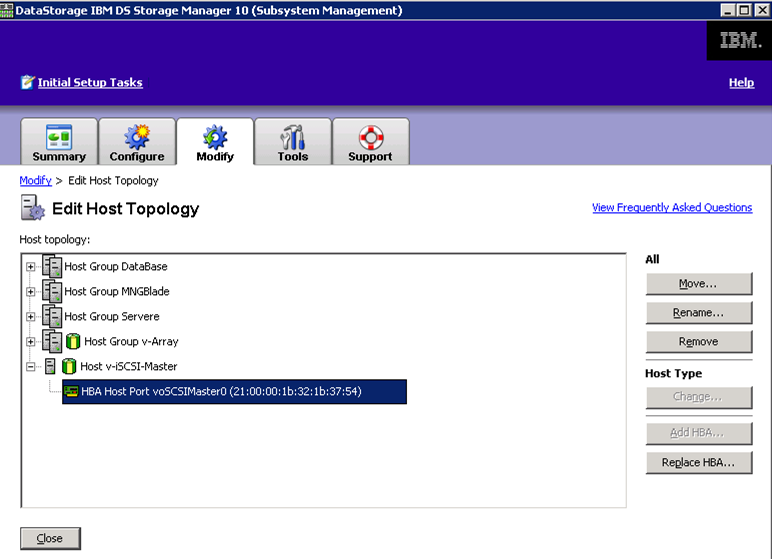Click the Host Group DataBase server icon
The height and width of the screenshot is (559, 772).
pyautogui.click(x=52, y=267)
